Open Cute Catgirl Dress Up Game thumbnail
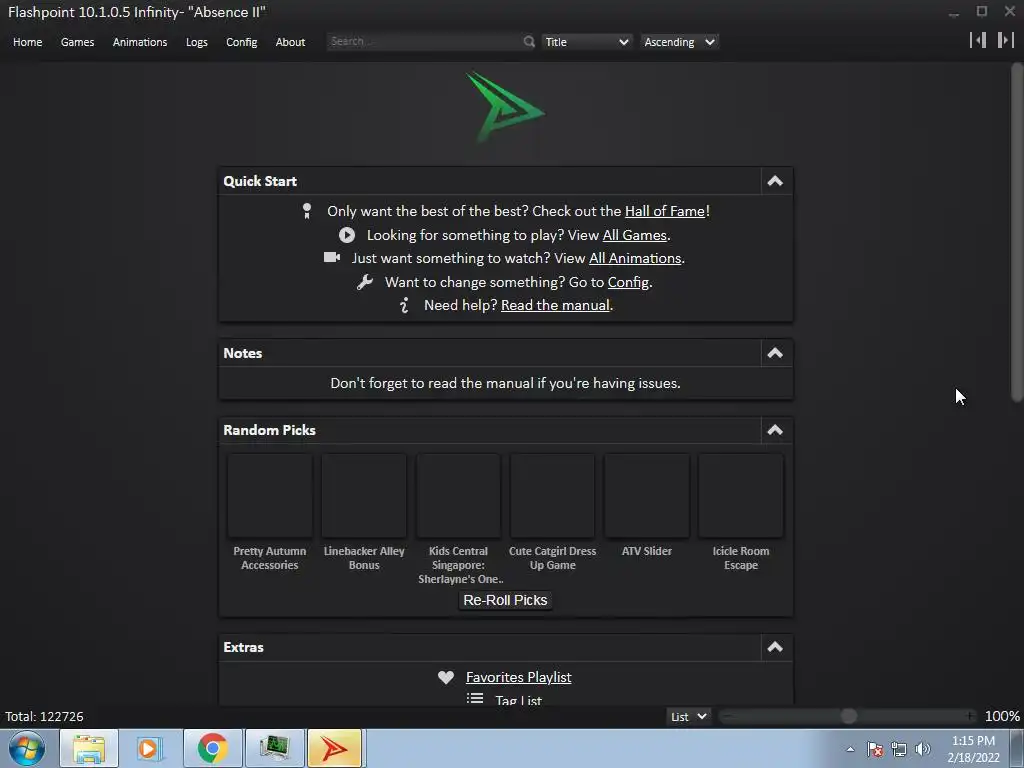 pos(552,495)
